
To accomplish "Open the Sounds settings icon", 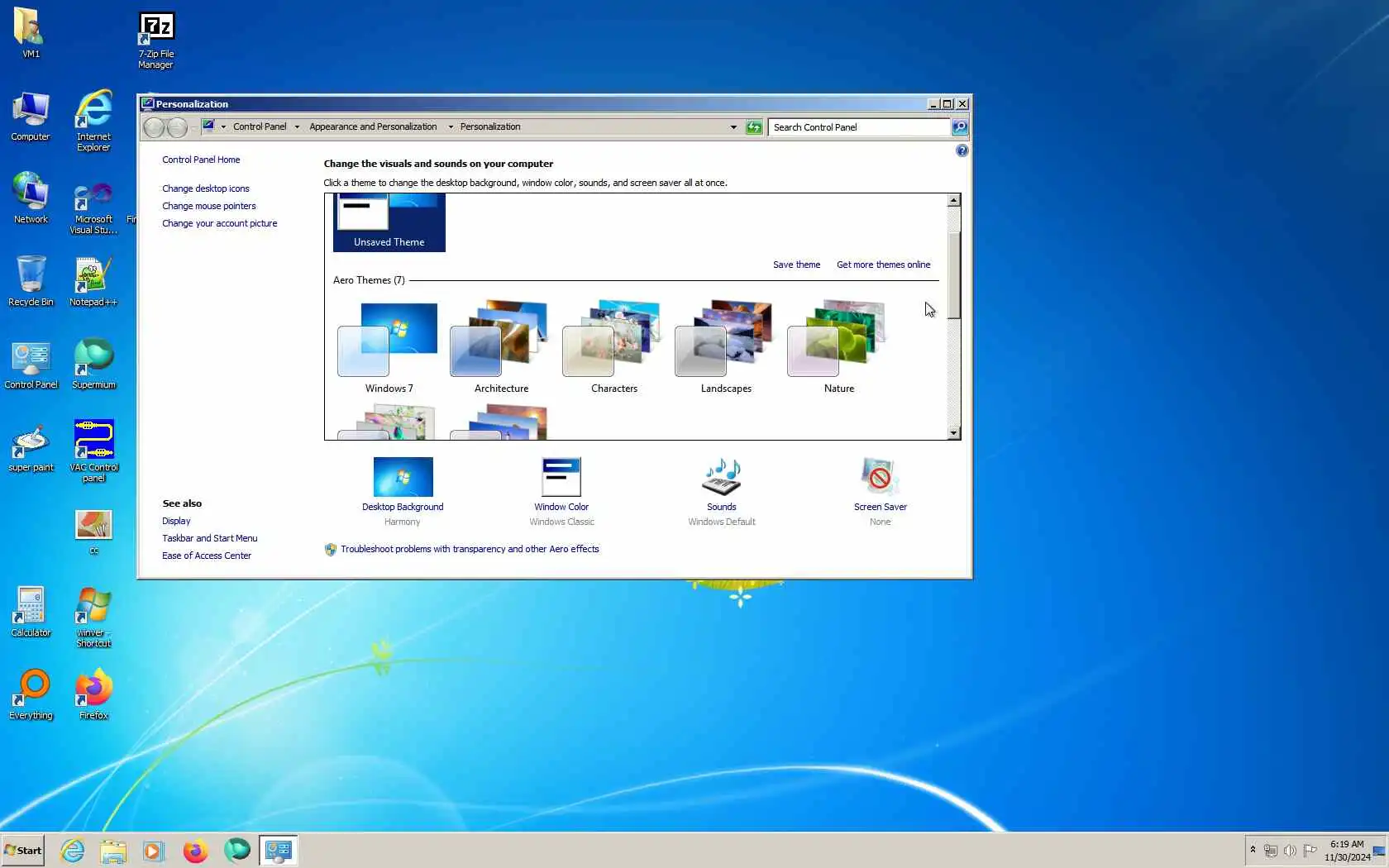I will click(x=722, y=478).
